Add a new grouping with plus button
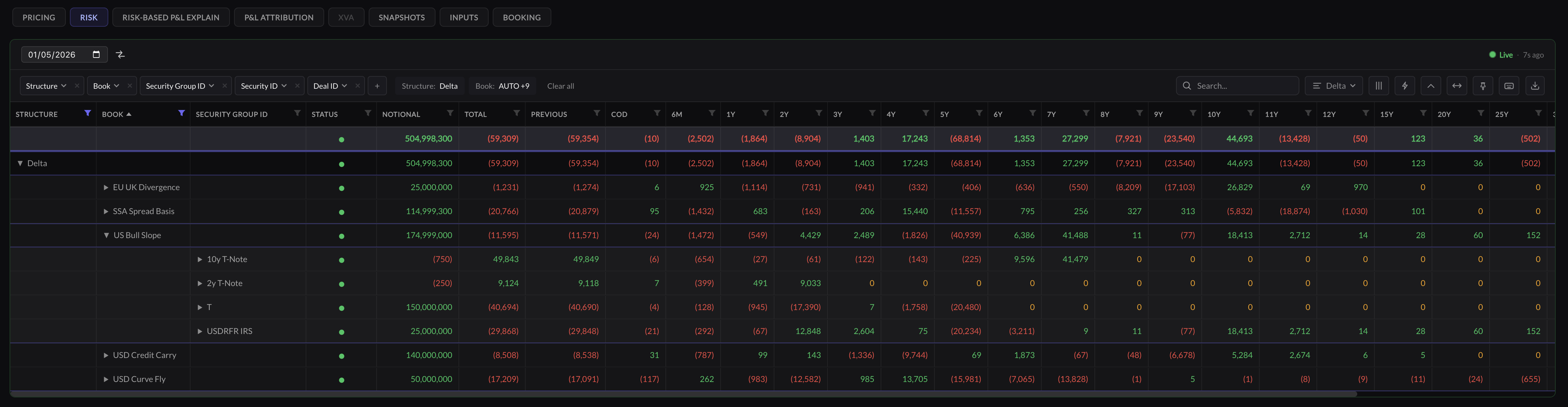 pos(377,86)
